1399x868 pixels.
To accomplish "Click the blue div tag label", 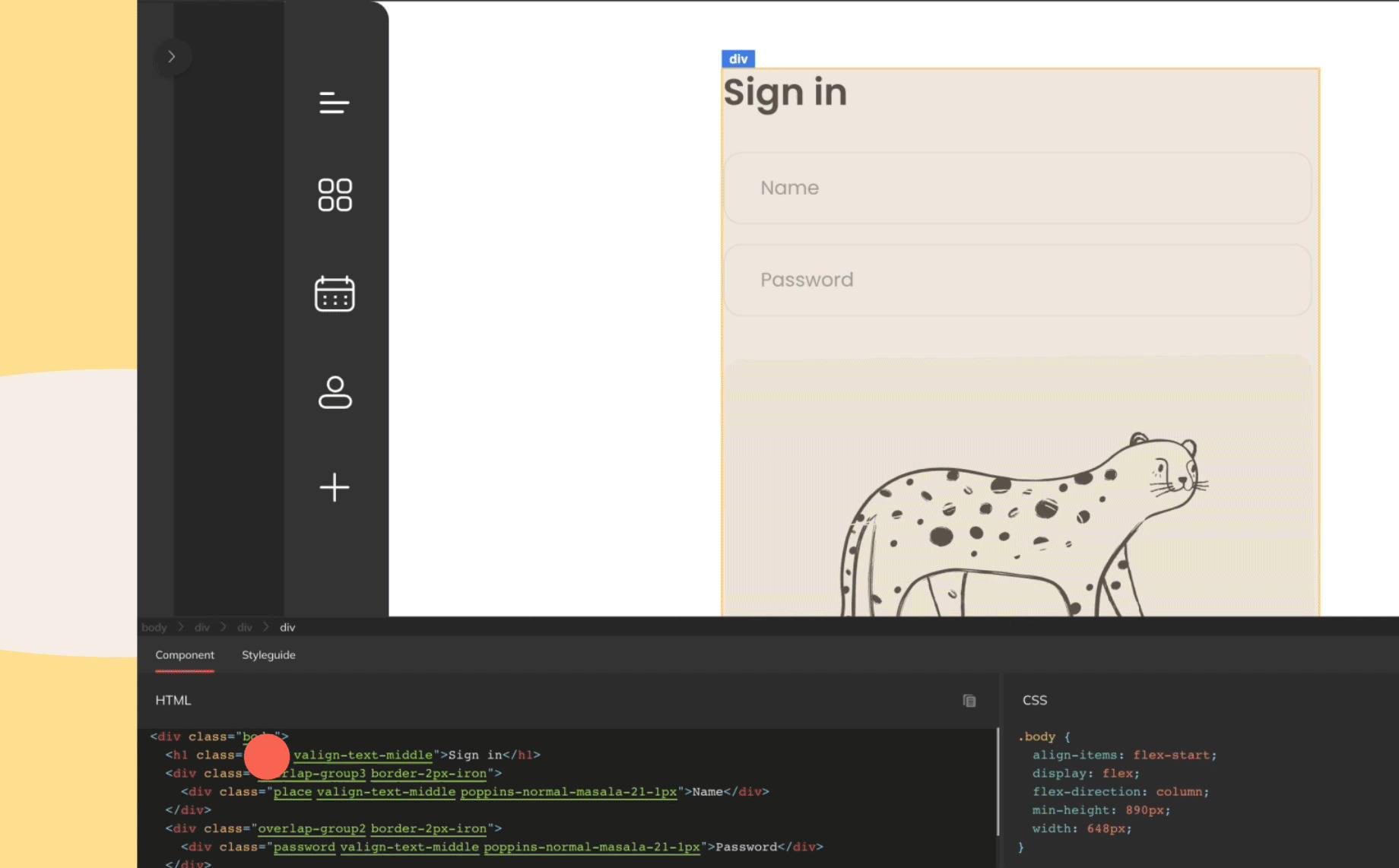I will [738, 59].
